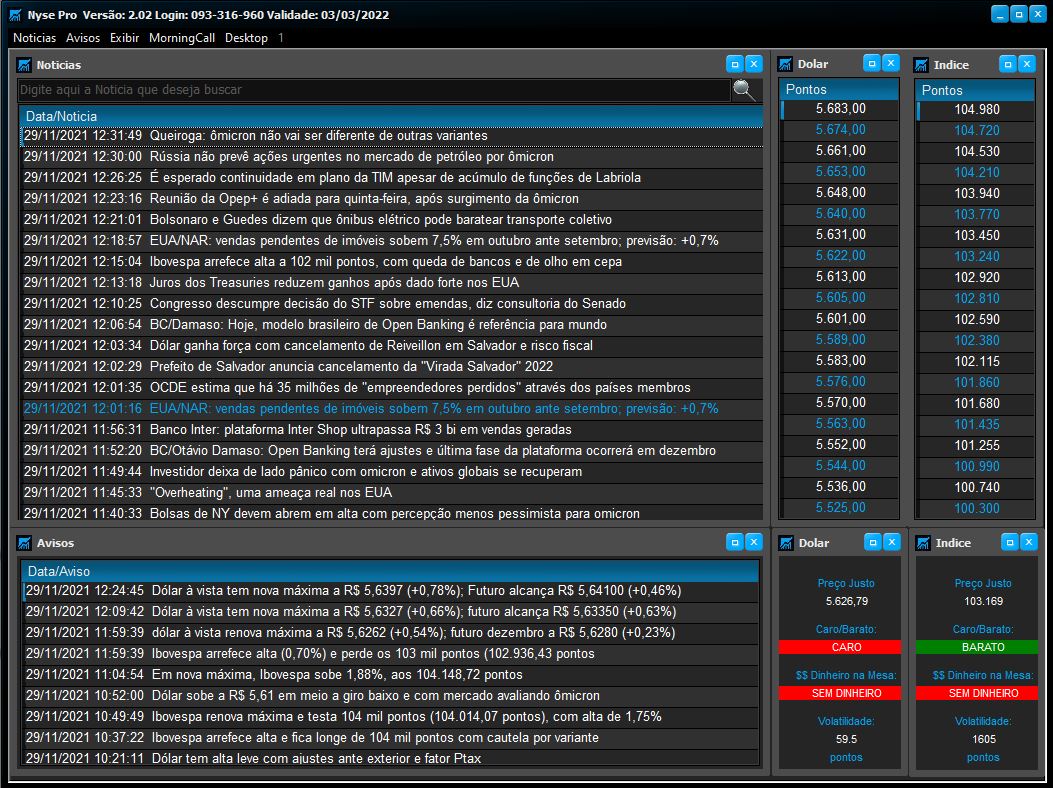Click the chart icon on Avisos panel title bar
Image resolution: width=1053 pixels, height=788 pixels.
(22, 543)
